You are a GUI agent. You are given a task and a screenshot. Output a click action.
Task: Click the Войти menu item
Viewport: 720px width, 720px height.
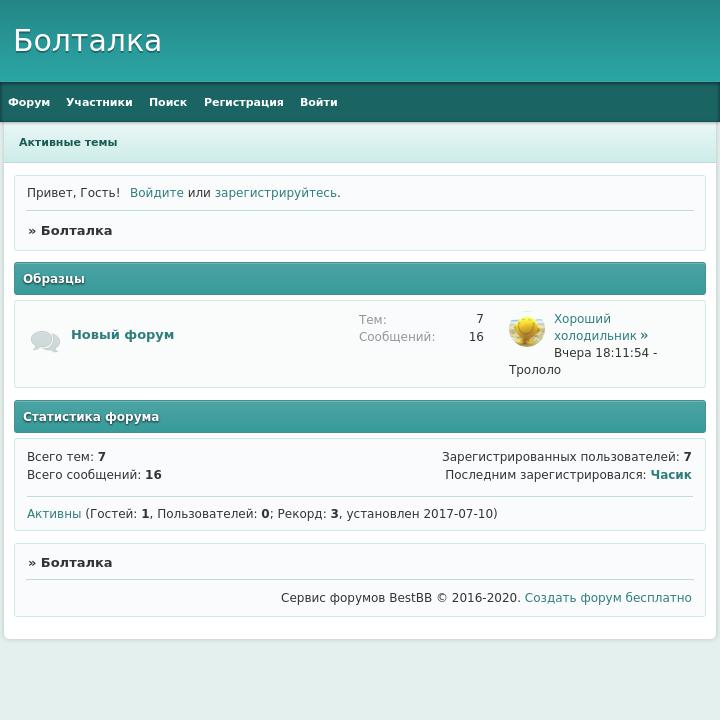319,102
